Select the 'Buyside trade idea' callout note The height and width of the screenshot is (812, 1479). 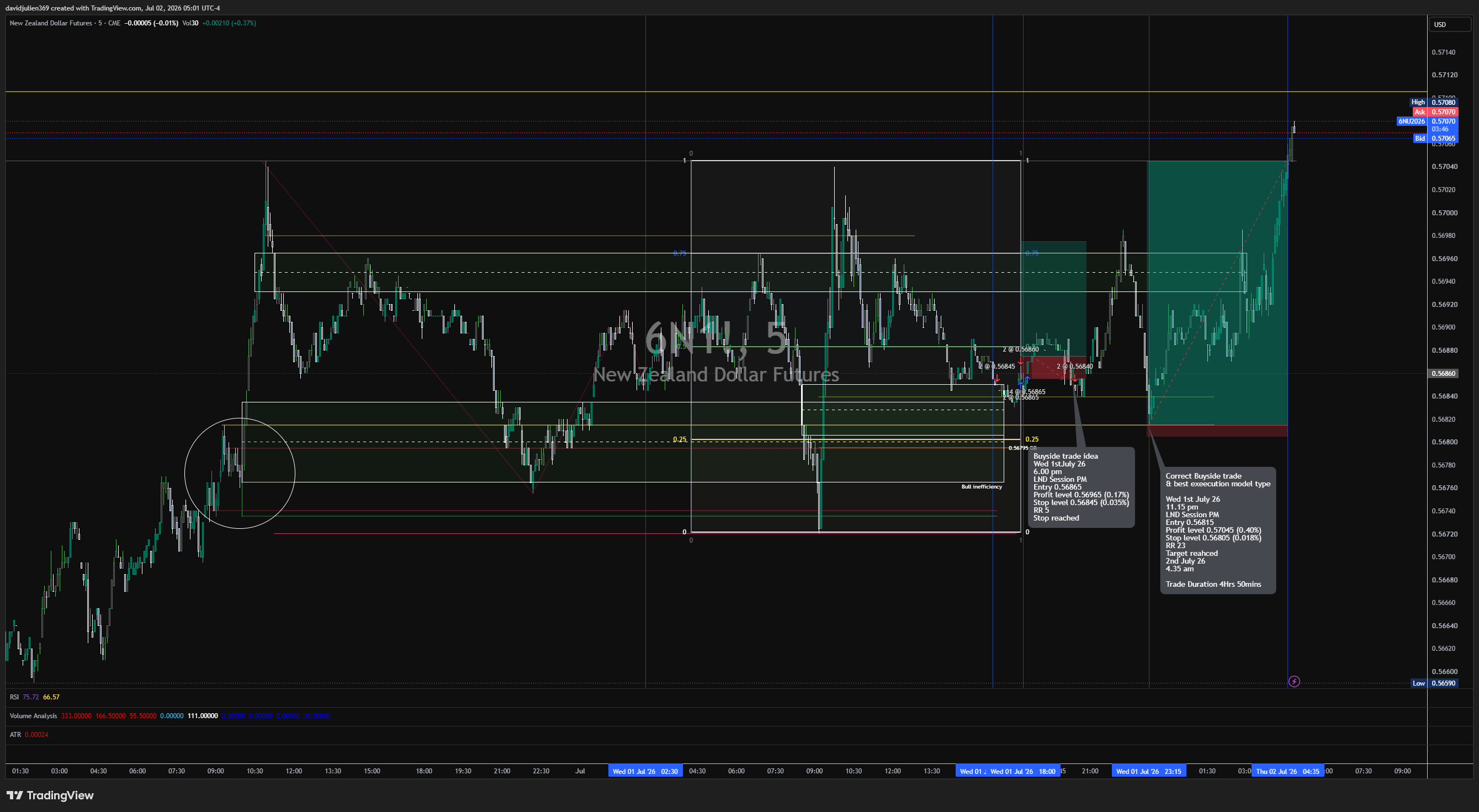click(x=1080, y=487)
